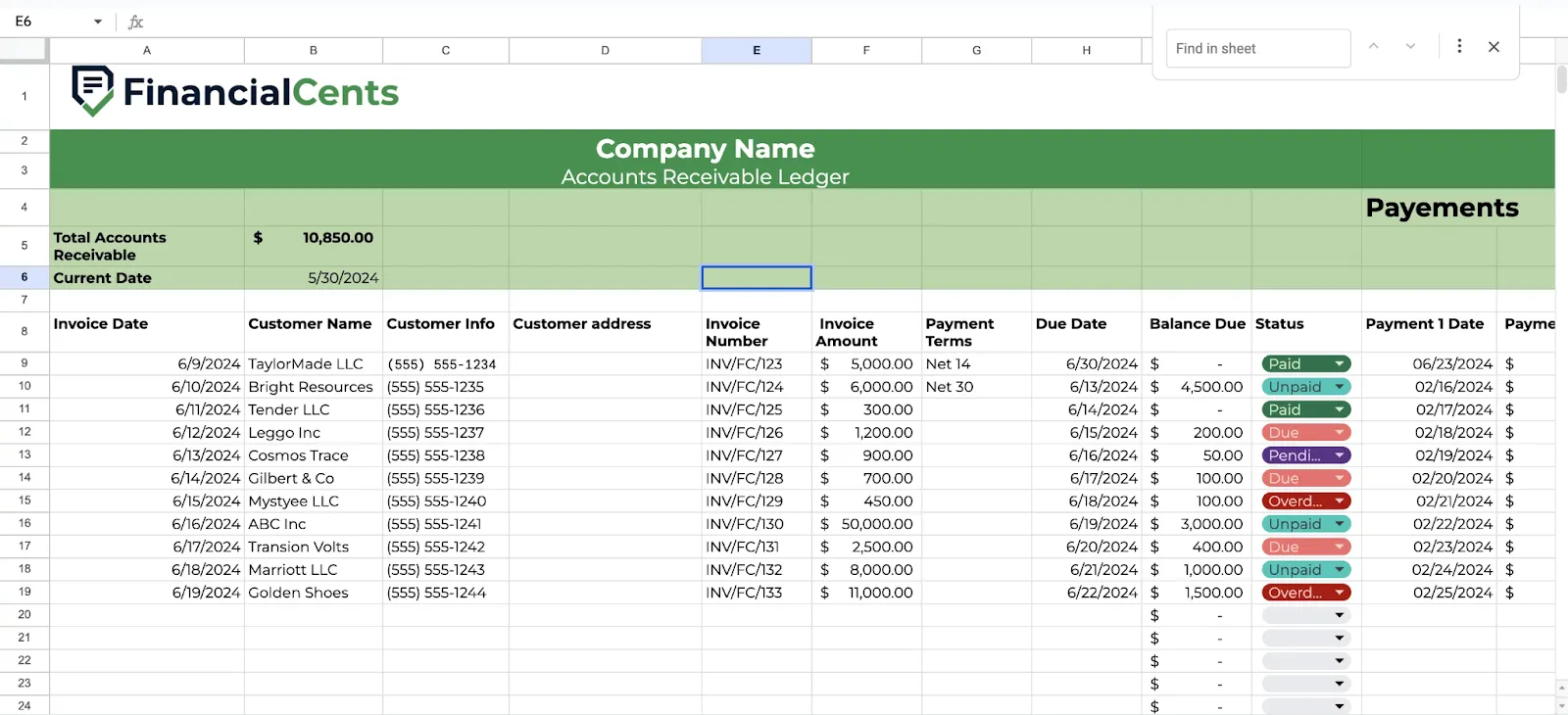Open the empty status dropdown in row 20
This screenshot has height=715, width=1568.
pyautogui.click(x=1339, y=615)
